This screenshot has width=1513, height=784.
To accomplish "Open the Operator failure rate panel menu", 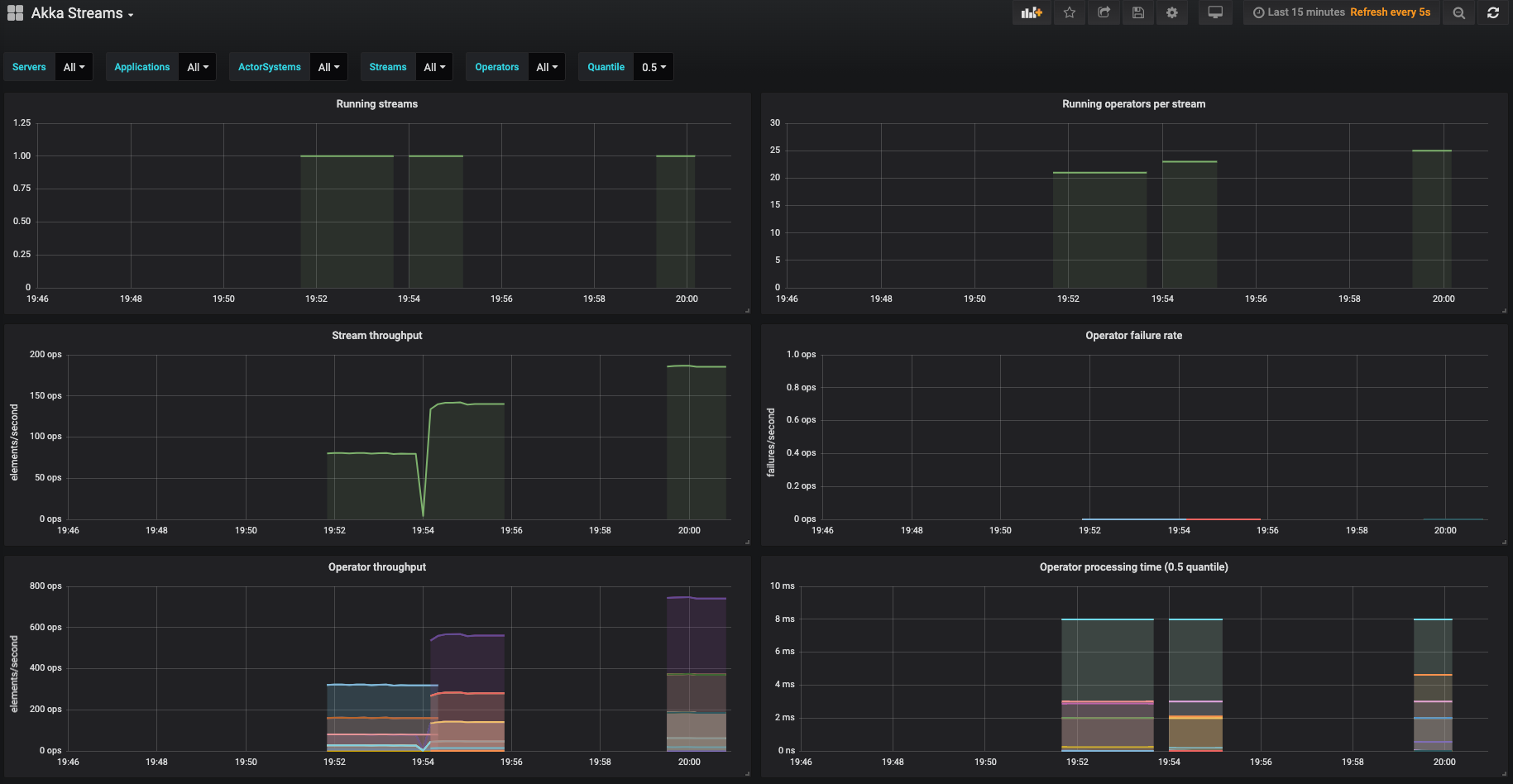I will pos(1133,336).
